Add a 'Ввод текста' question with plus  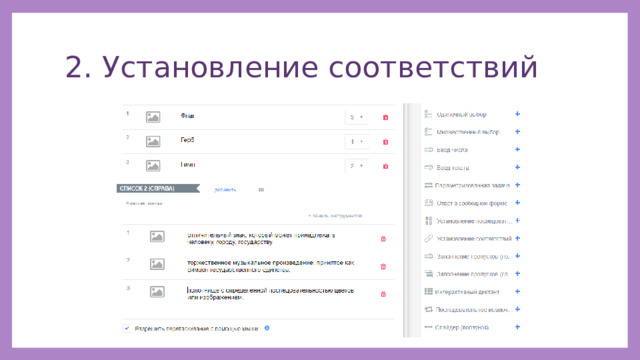pos(518,167)
